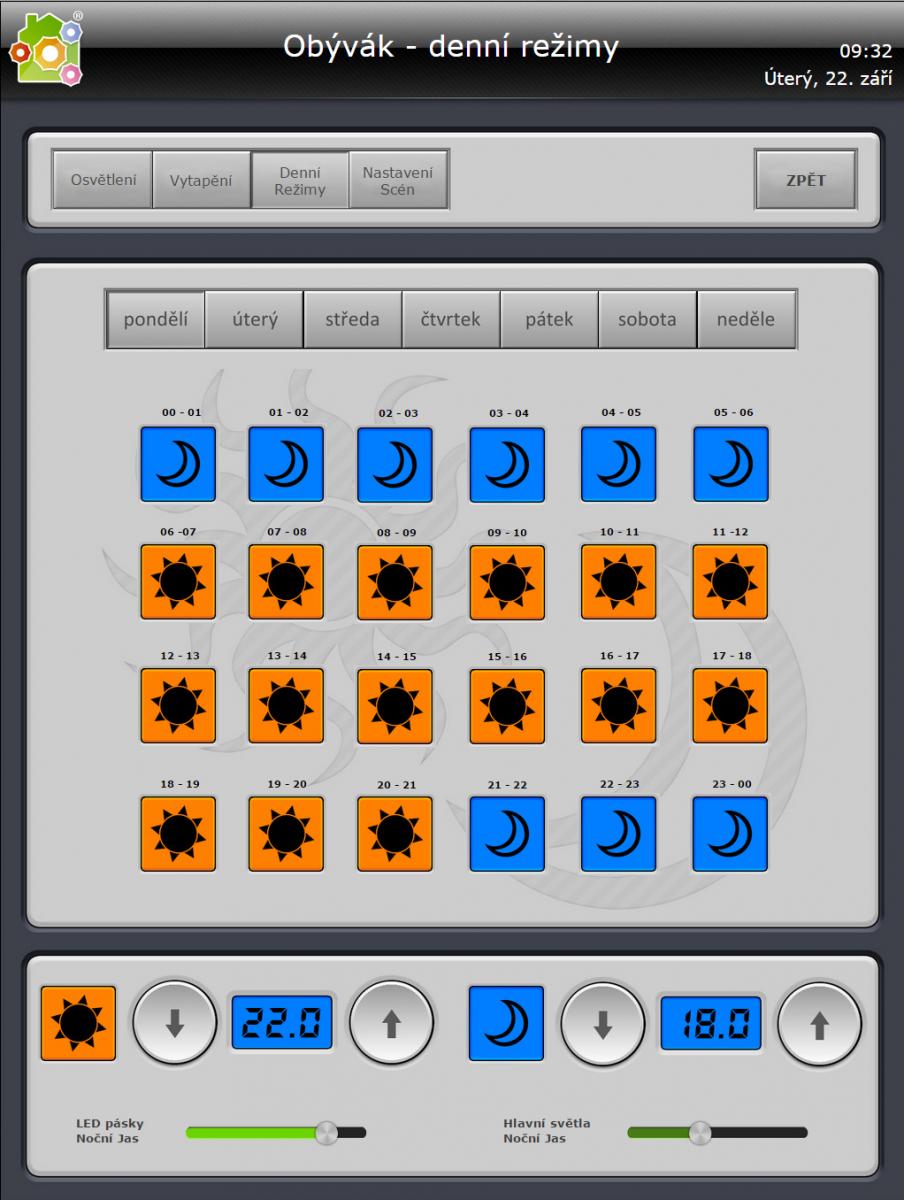Decrease day temperature with down arrow
This screenshot has width=904, height=1200.
(175, 1023)
